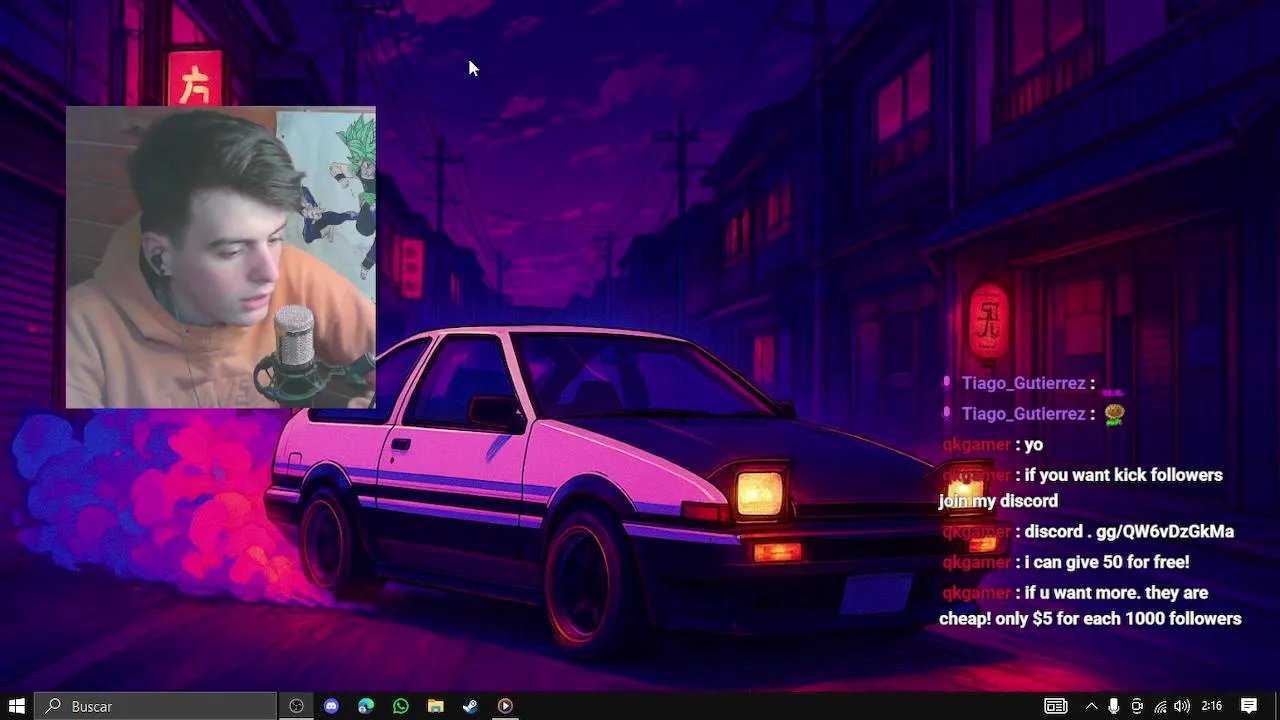The width and height of the screenshot is (1280, 720).
Task: Open File Explorer from the taskbar
Action: 436,706
